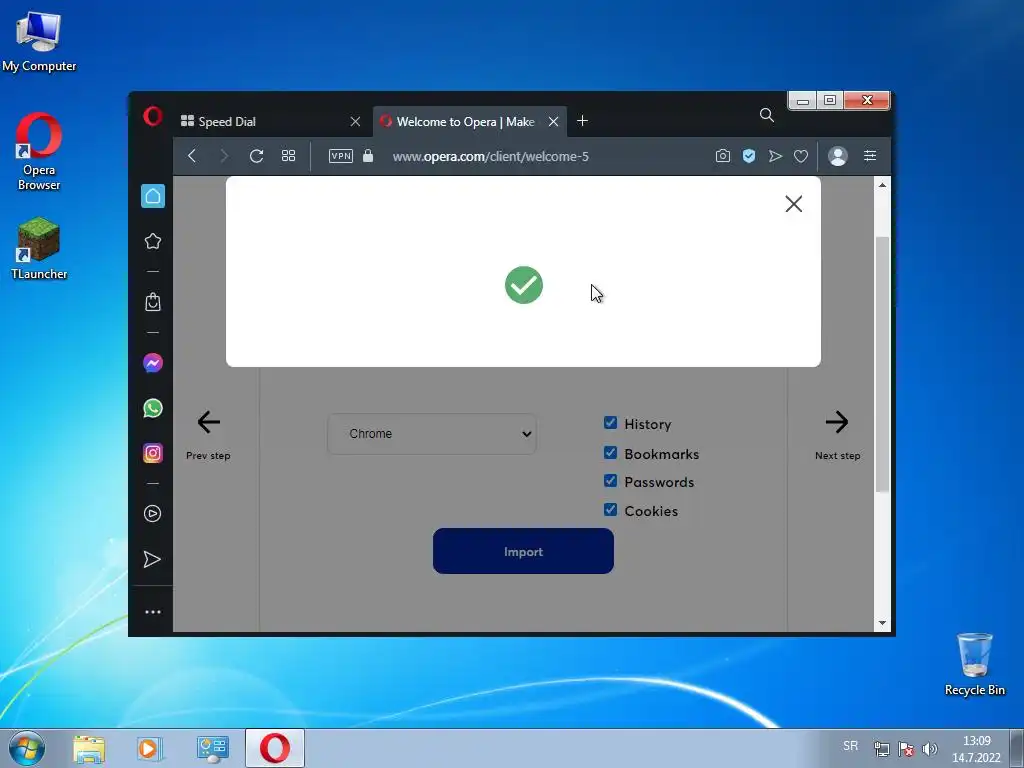Image resolution: width=1024 pixels, height=768 pixels.
Task: Open the Windows Start menu
Action: point(26,748)
